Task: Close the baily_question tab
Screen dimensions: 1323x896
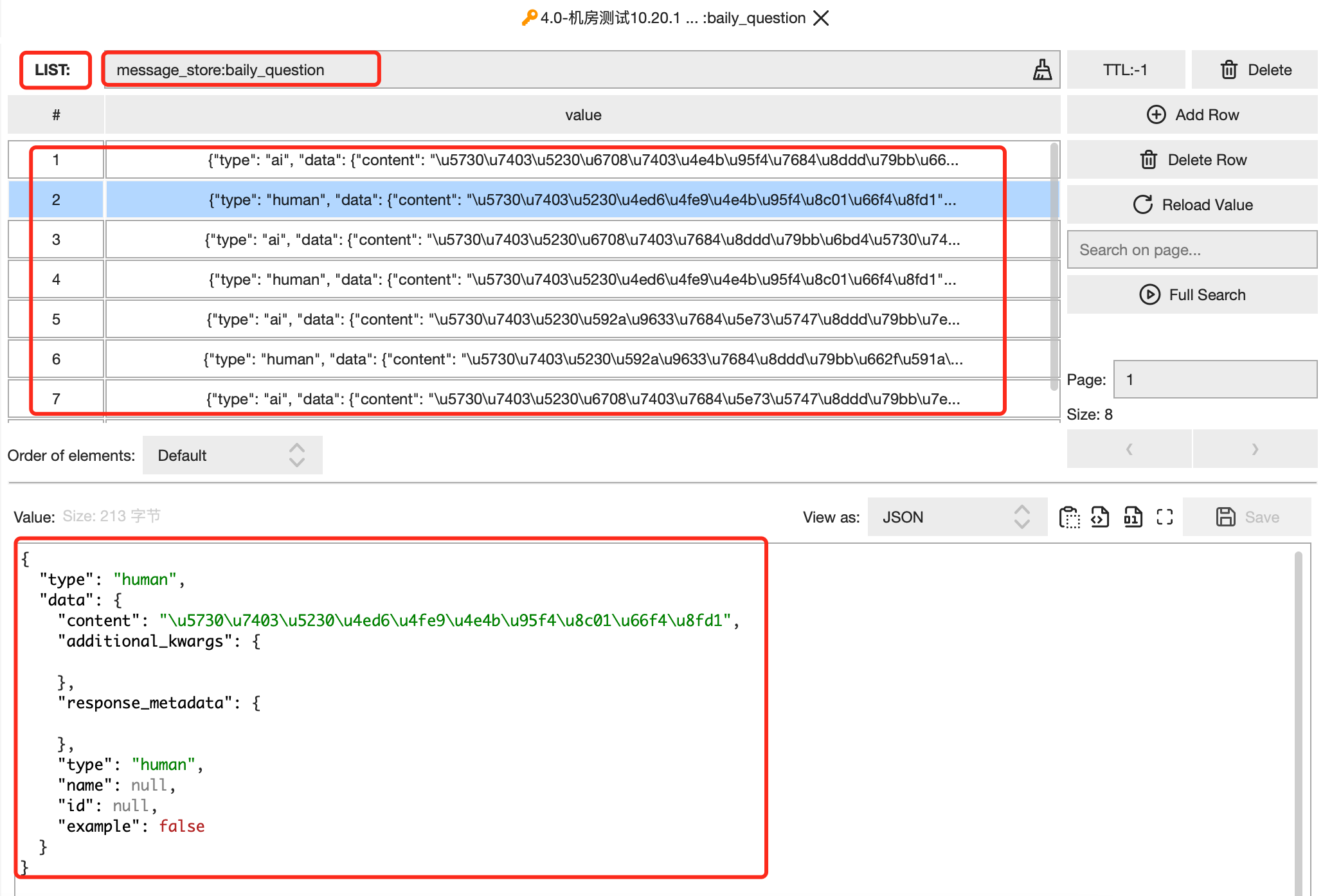Action: pos(821,18)
